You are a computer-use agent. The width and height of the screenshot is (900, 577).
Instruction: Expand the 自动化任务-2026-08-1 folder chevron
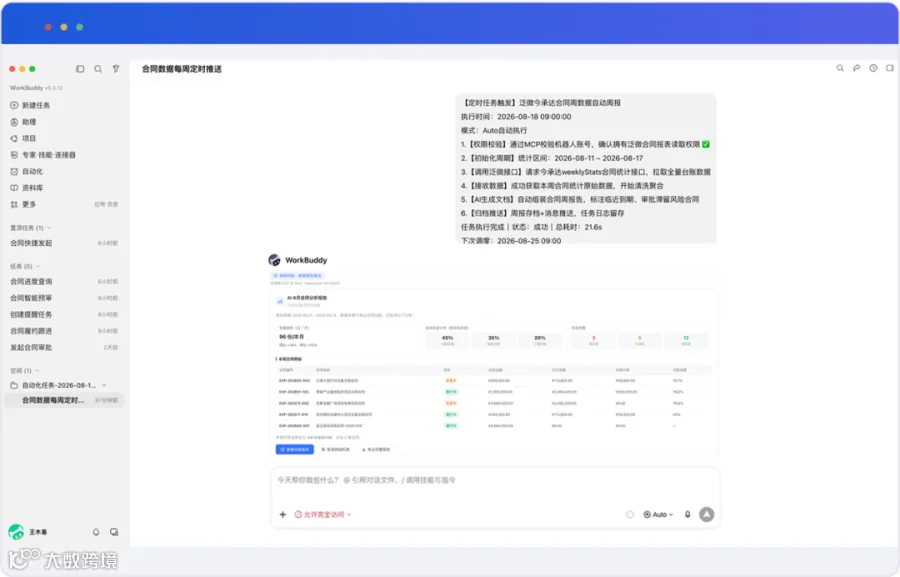click(x=104, y=385)
